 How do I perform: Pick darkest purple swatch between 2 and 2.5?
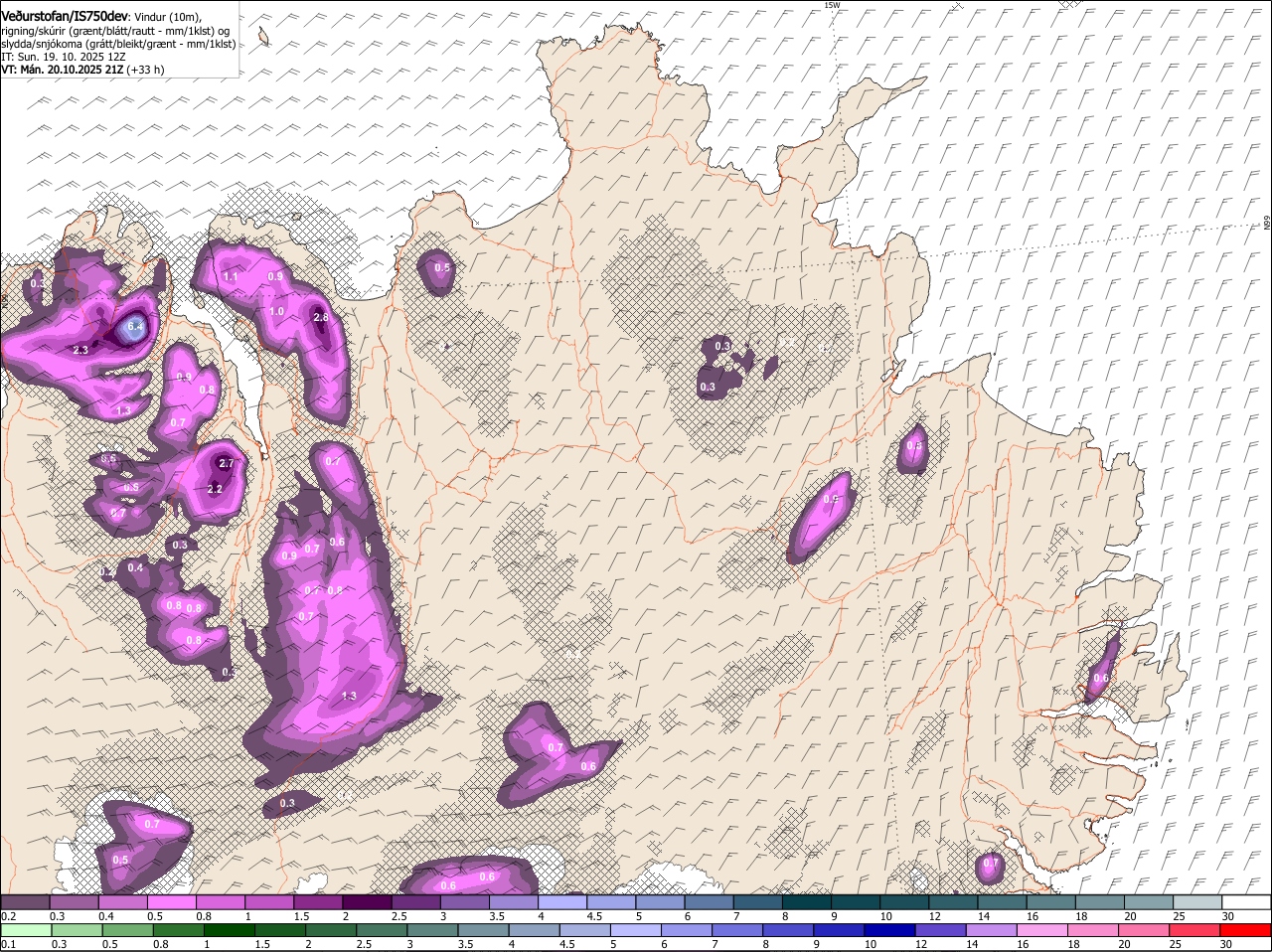(x=367, y=902)
